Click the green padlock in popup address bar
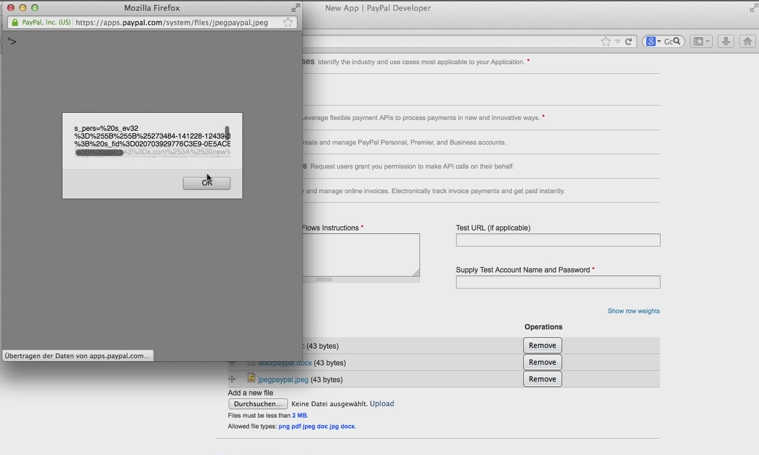Image resolution: width=759 pixels, height=455 pixels. tap(15, 22)
